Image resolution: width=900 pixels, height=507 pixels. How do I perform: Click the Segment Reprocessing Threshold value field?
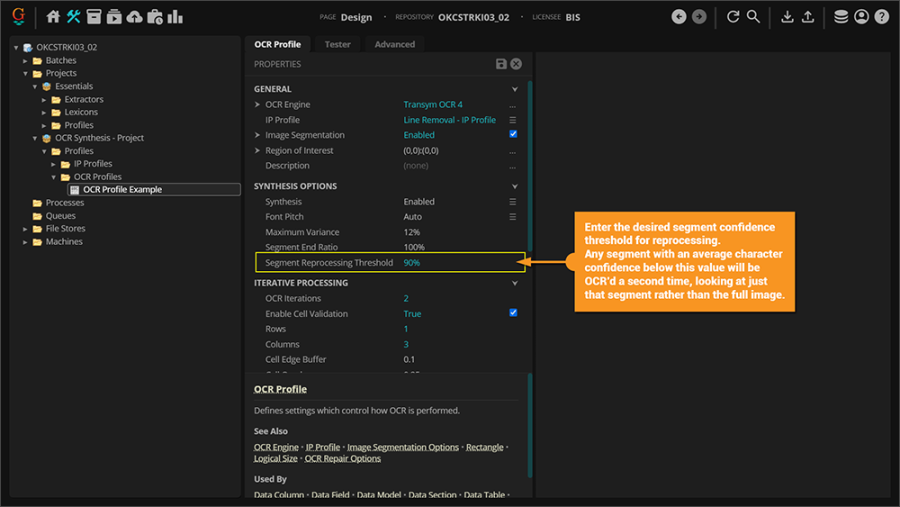(412, 263)
